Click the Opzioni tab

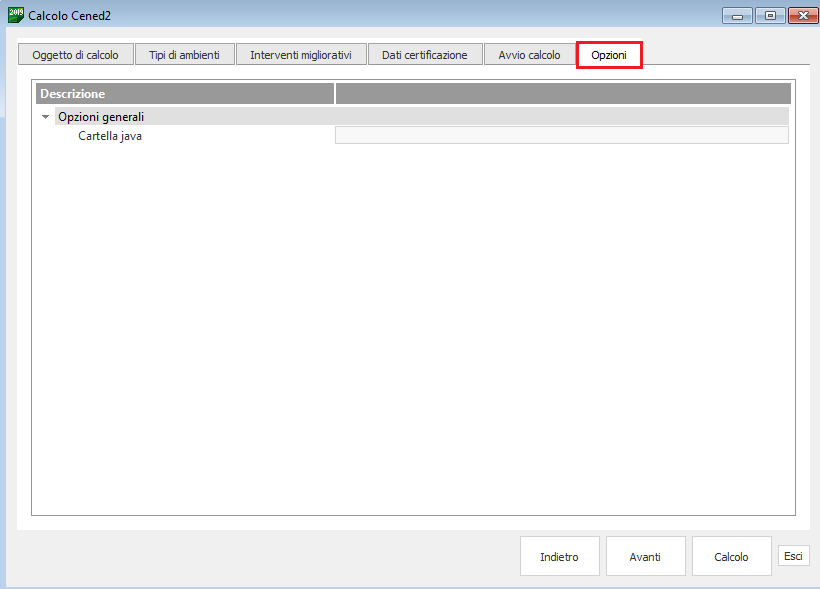pos(608,55)
